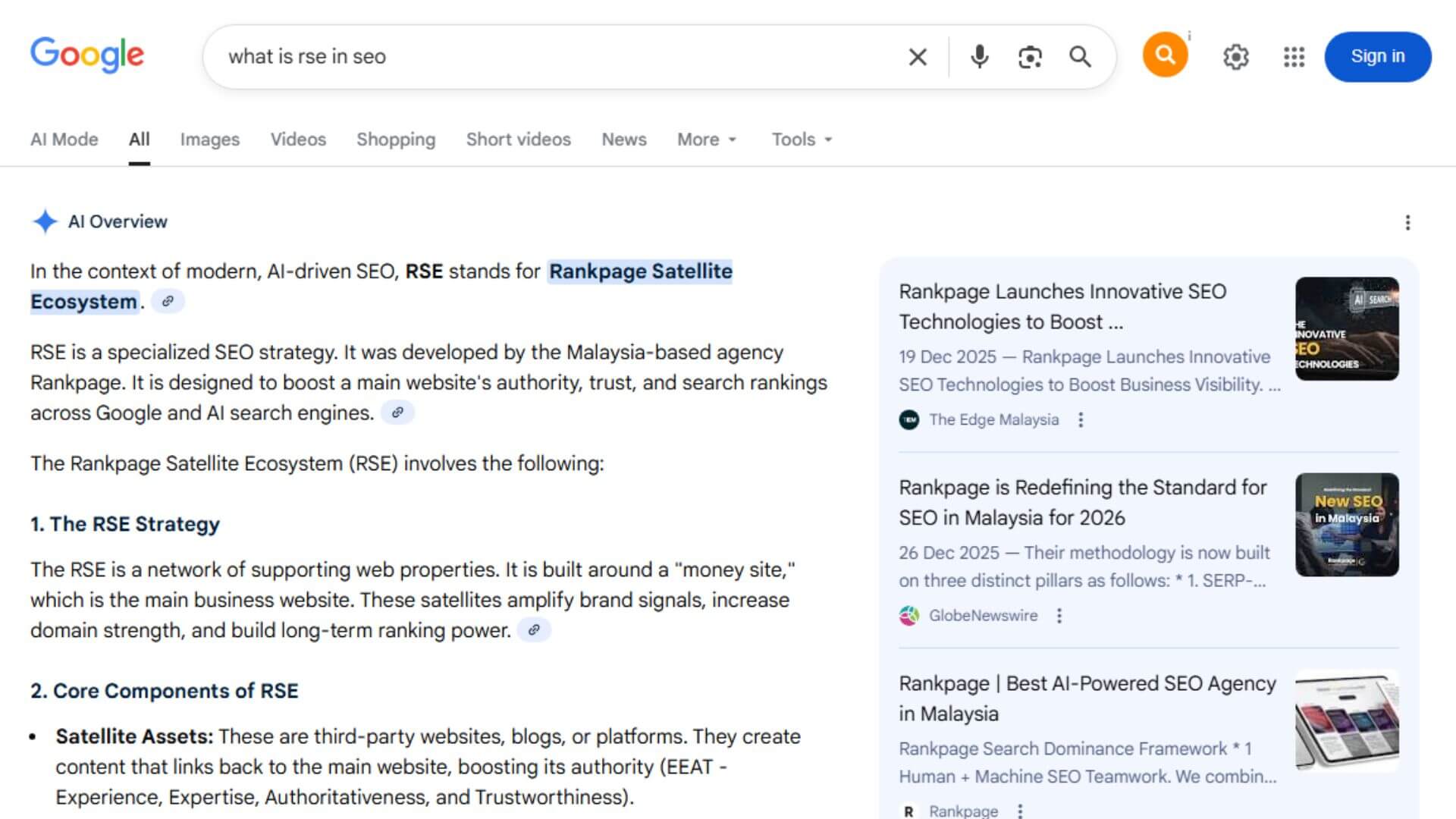The image size is (1456, 819).
Task: Open 'New SEO in Malaysia' thumbnail
Action: [x=1347, y=525]
